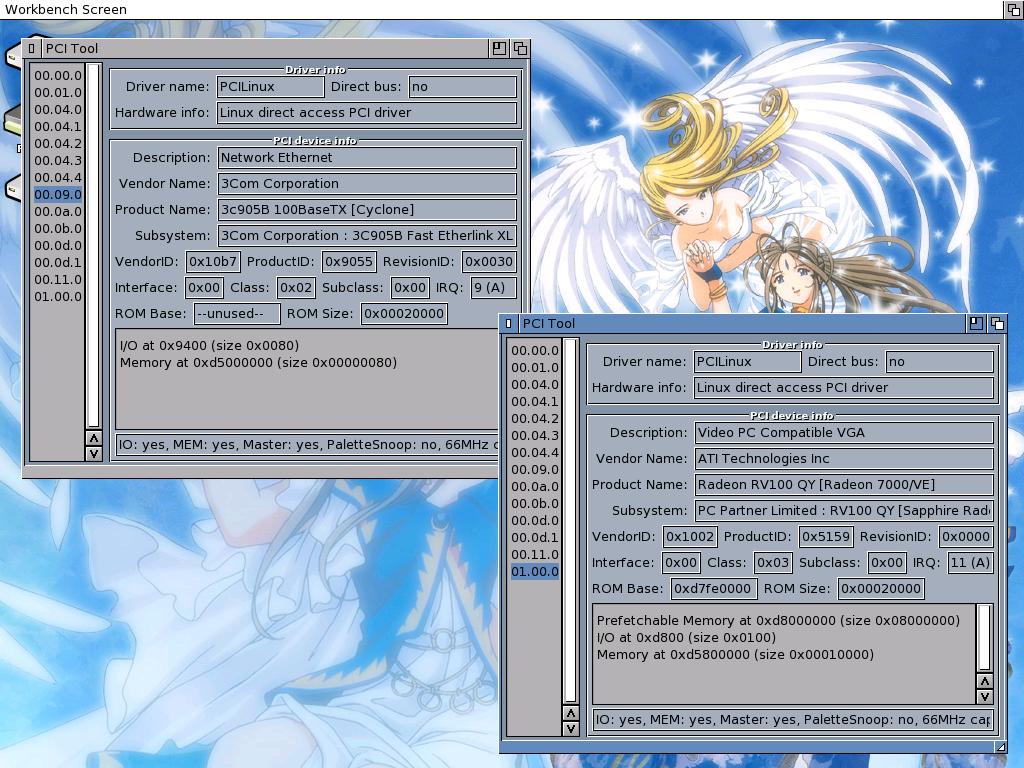Image resolution: width=1024 pixels, height=768 pixels.
Task: Click Class 0x03 field in front window
Action: coord(773,562)
